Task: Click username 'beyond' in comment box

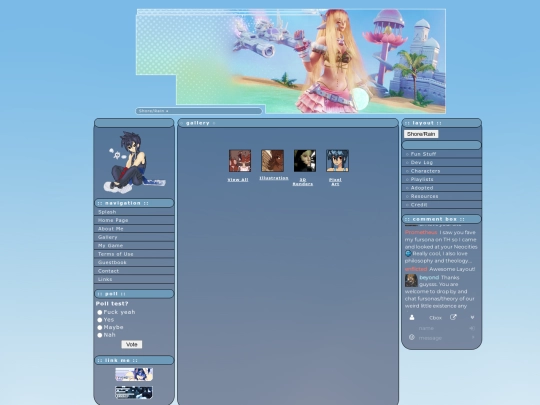Action: coord(429,277)
